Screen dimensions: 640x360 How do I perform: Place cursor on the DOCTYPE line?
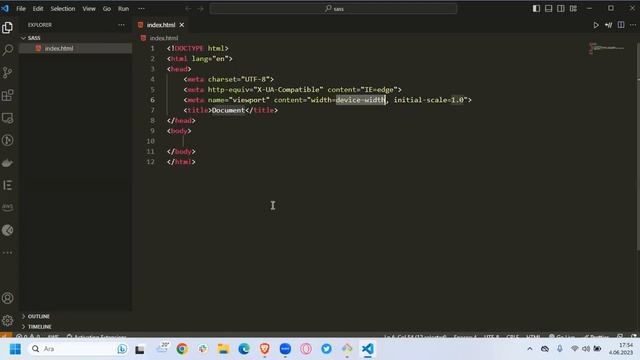198,48
